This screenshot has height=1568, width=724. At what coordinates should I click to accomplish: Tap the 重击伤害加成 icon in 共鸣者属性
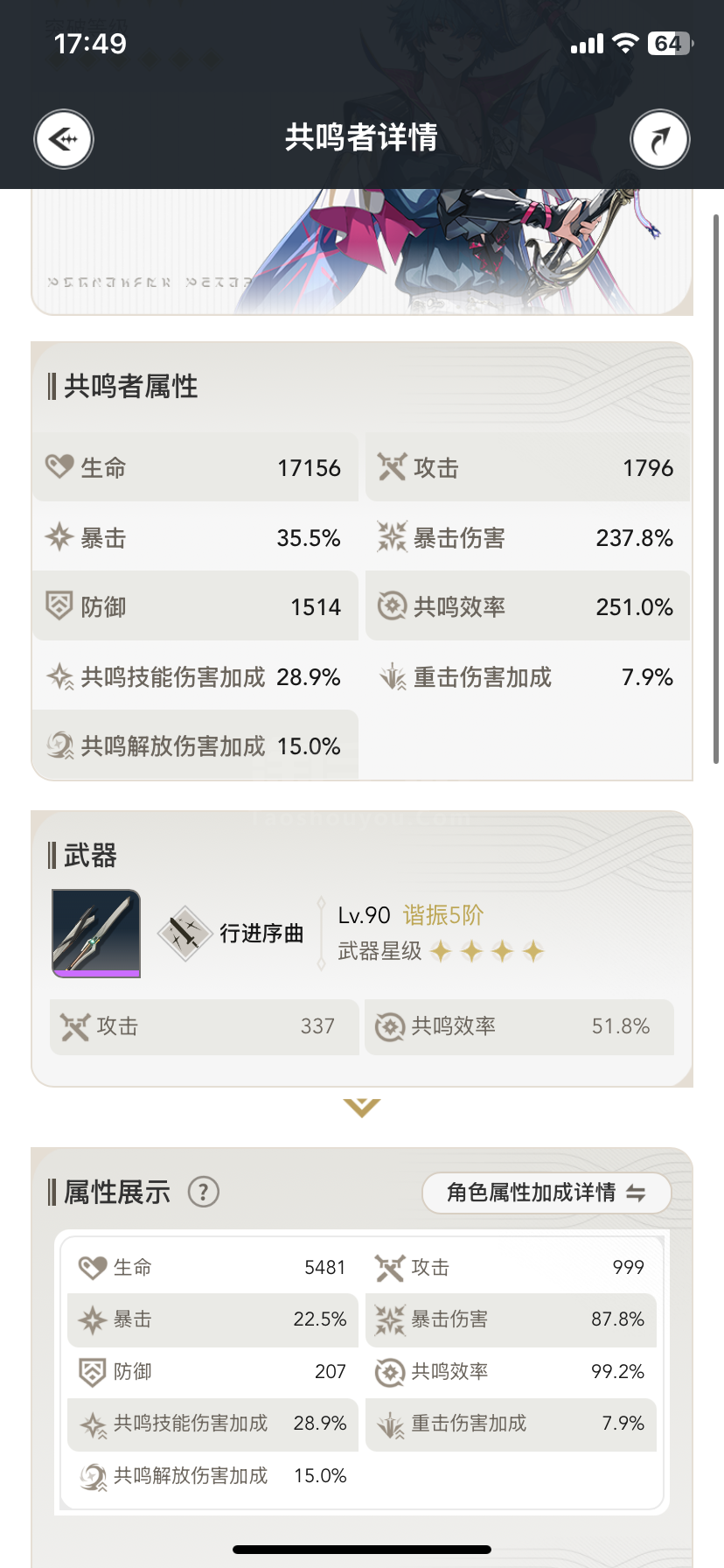click(x=392, y=676)
